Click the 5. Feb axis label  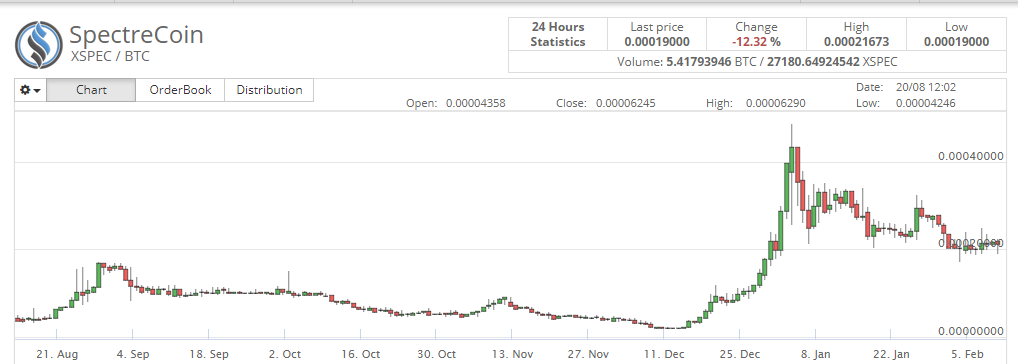967,355
